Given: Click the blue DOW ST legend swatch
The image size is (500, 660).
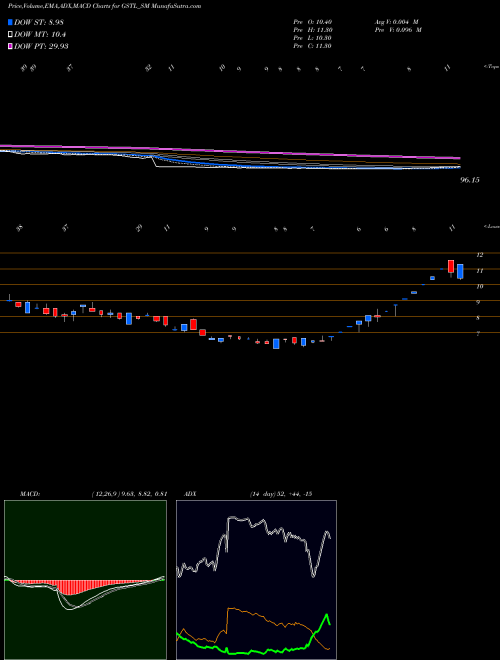Looking at the screenshot, I should (10, 22).
